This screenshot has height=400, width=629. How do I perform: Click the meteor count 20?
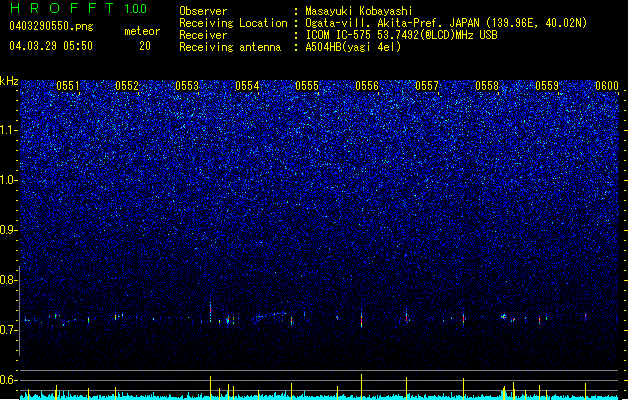point(145,46)
